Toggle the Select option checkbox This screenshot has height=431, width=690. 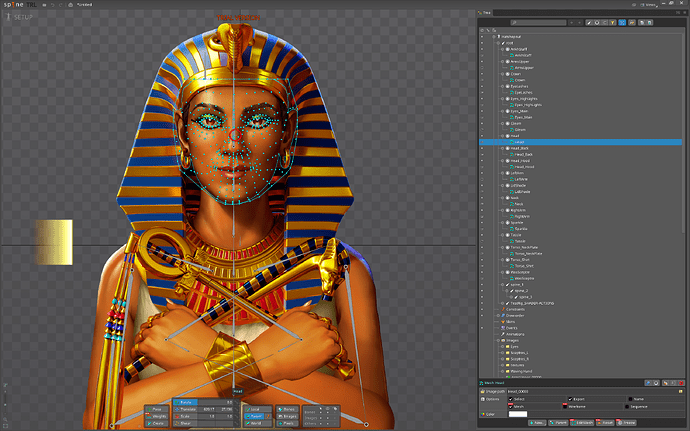(511, 399)
